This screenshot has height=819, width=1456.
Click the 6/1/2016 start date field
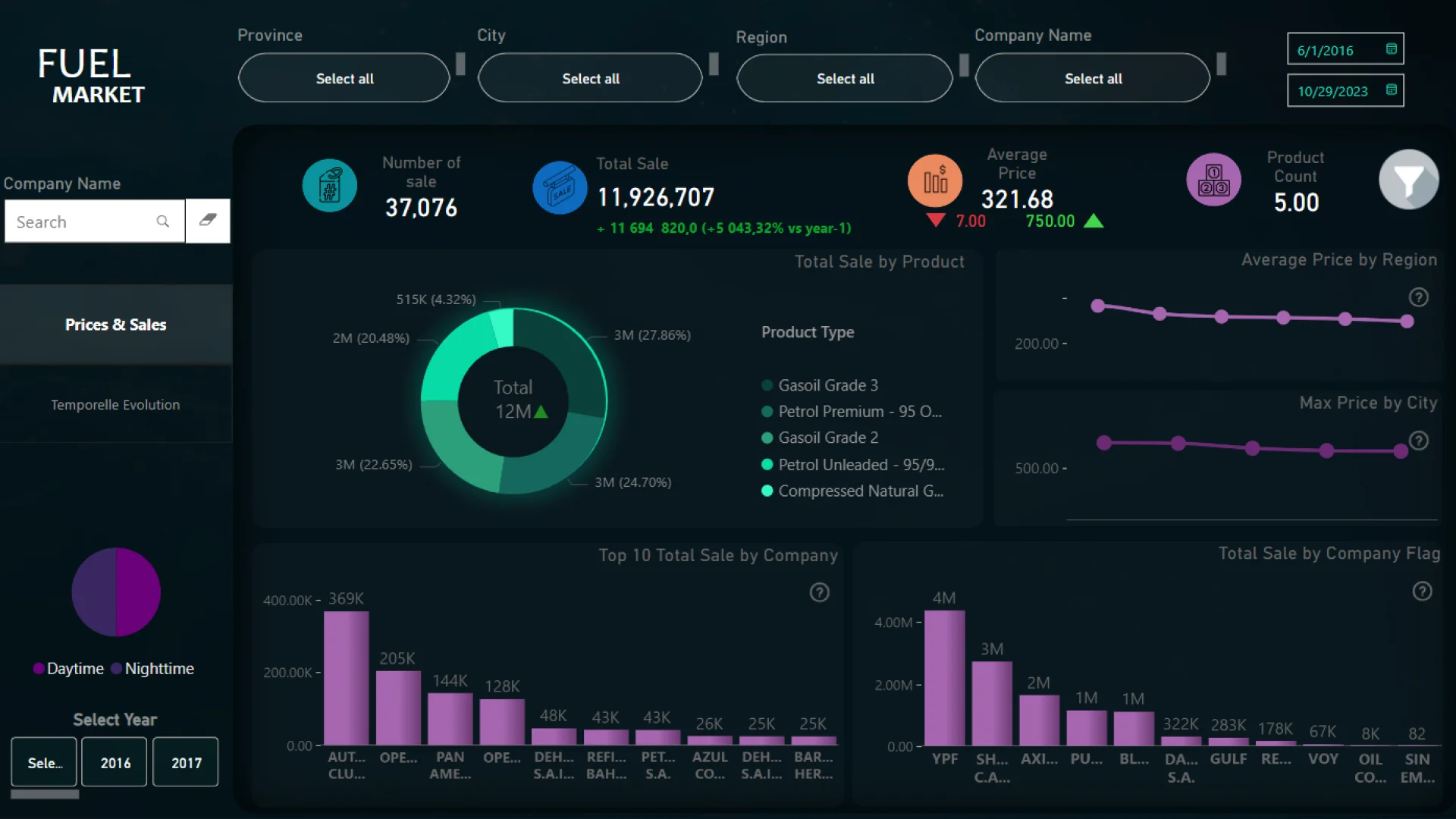[x=1345, y=49]
